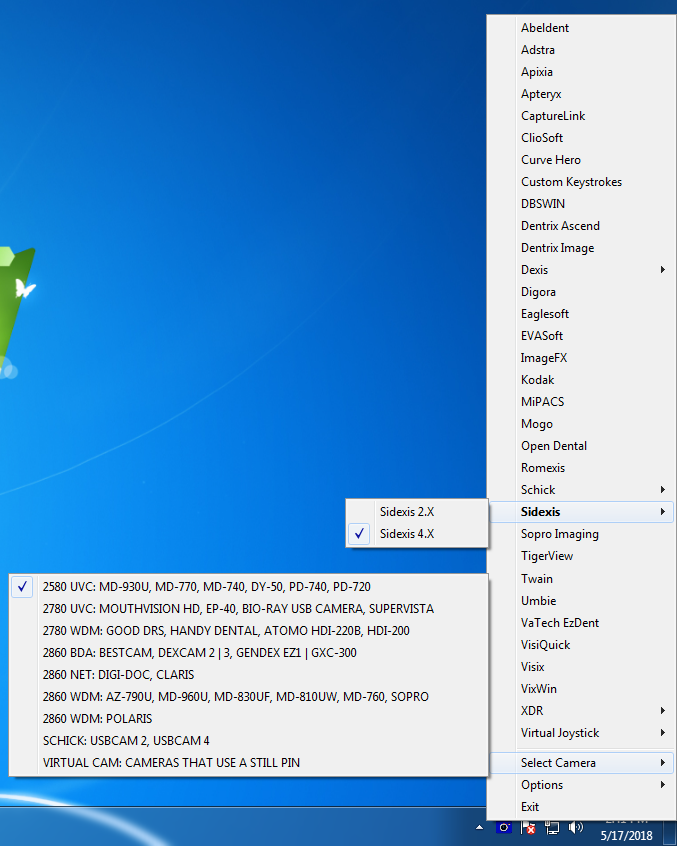Select SCHICK USBCAM 2, USBCAM 4
This screenshot has height=846, width=677.
click(248, 741)
